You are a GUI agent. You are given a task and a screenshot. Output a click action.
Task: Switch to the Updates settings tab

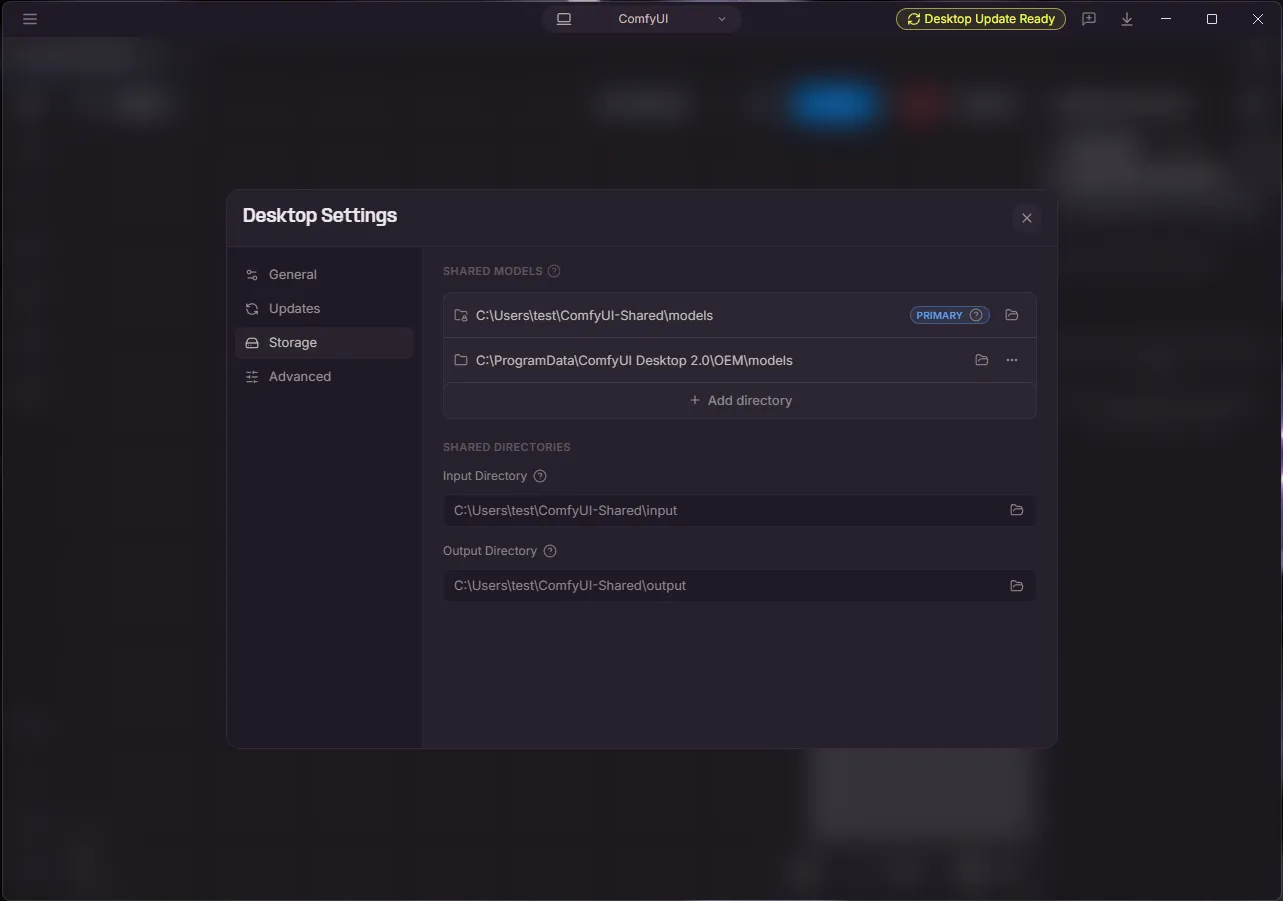tap(324, 308)
